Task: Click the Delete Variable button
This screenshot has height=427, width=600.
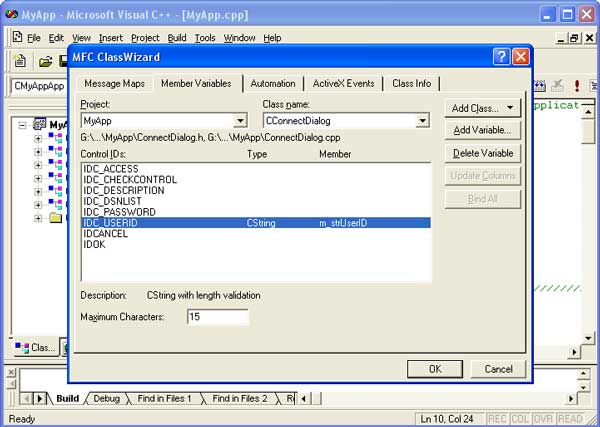Action: (x=483, y=153)
